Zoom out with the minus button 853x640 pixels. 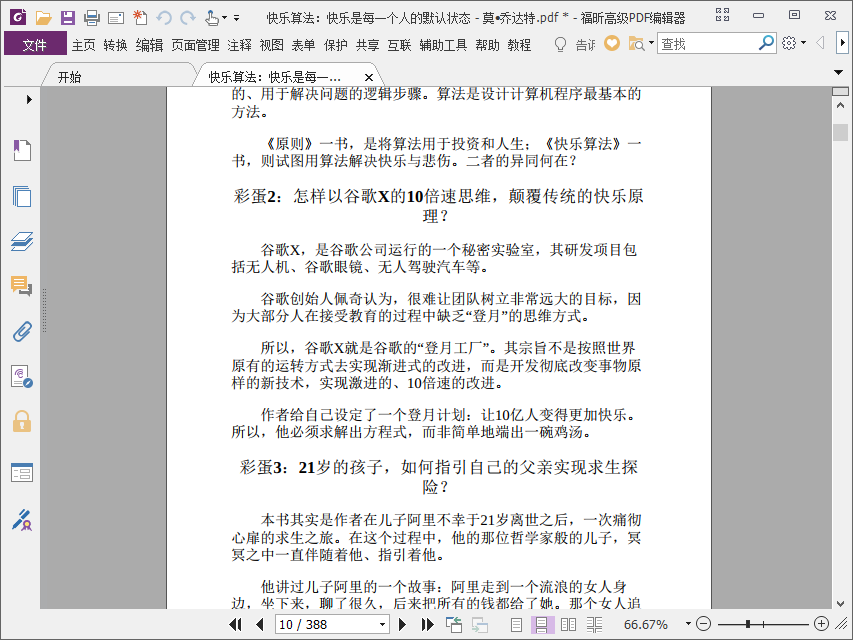tap(703, 624)
